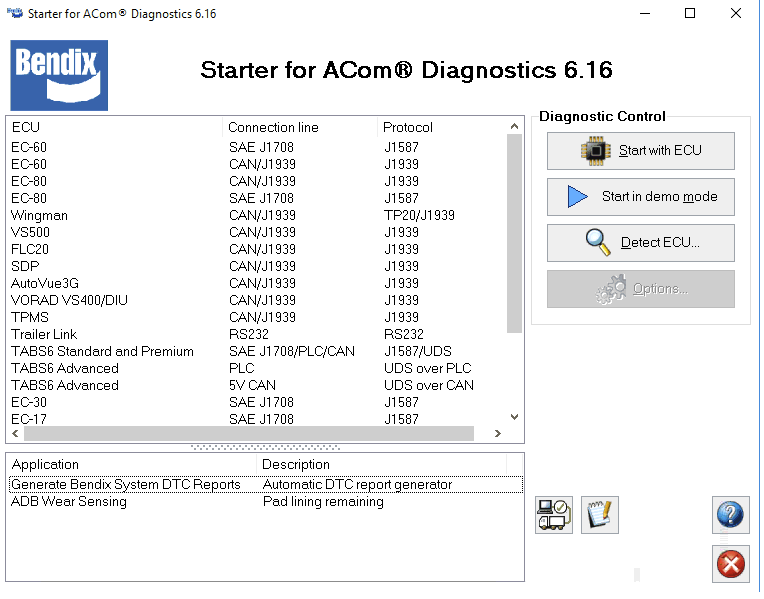The image size is (764, 599).
Task: Click the horizontal scrollbar right arrow
Action: click(x=497, y=433)
